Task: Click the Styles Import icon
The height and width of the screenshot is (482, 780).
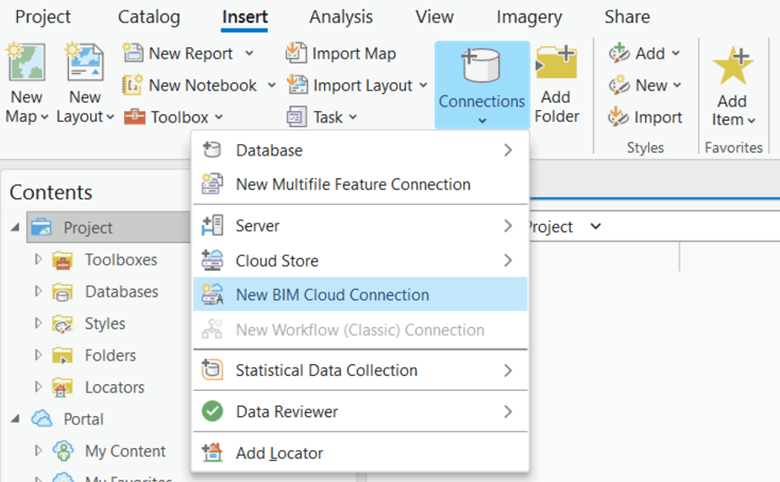Action: point(618,117)
